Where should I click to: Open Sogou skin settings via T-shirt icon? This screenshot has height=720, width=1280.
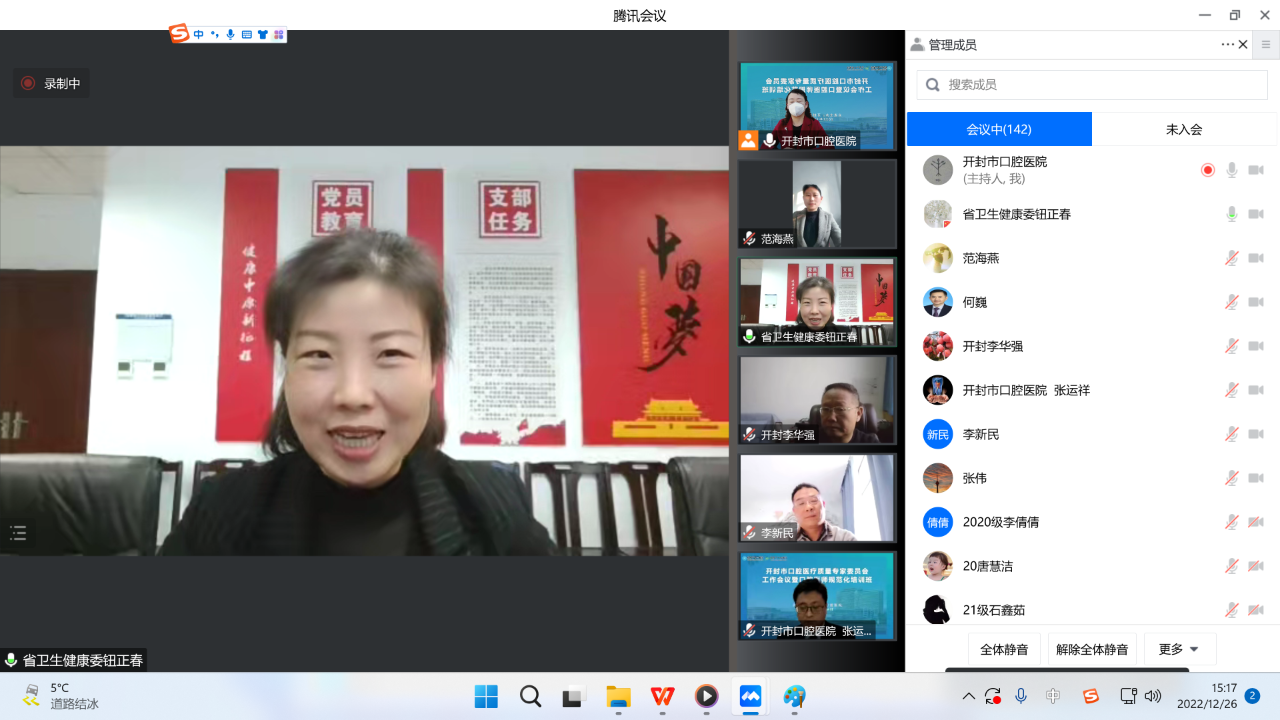pyautogui.click(x=262, y=33)
